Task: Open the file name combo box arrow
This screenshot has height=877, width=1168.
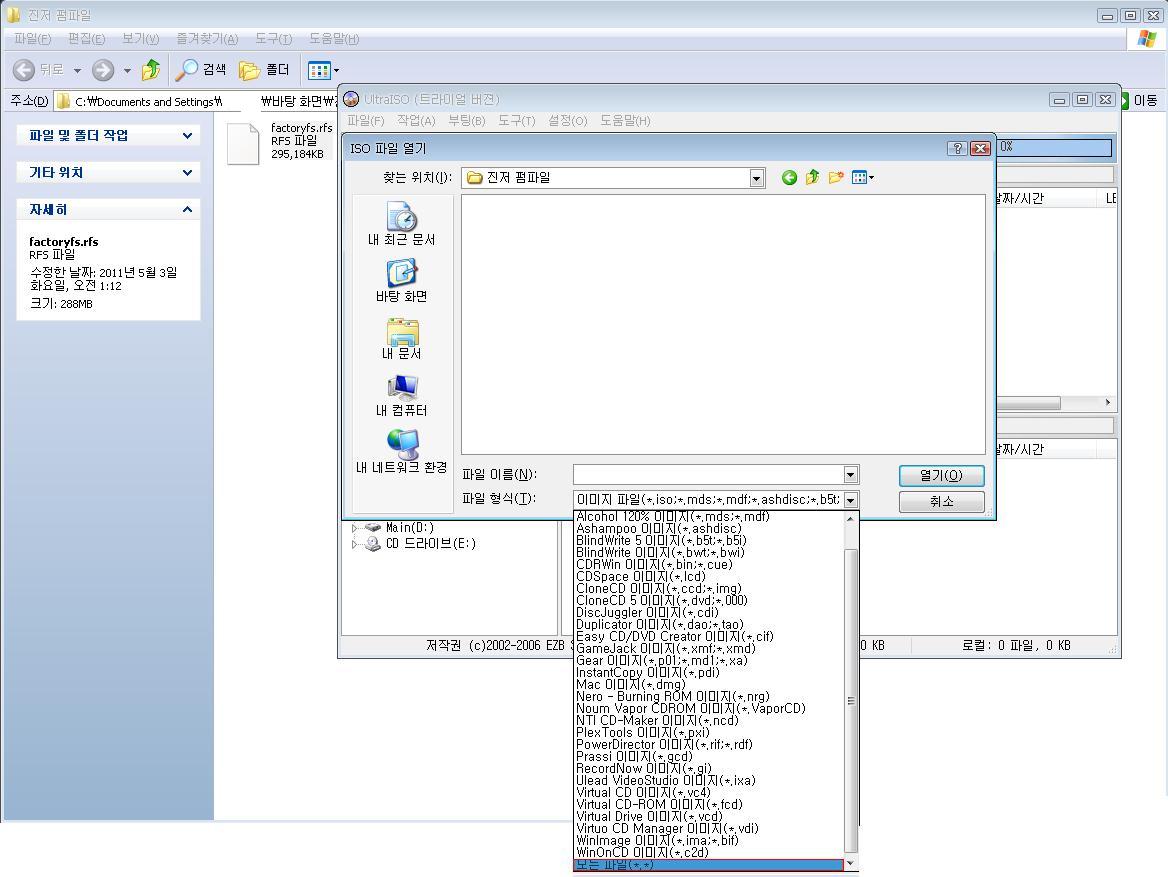Action: (850, 475)
